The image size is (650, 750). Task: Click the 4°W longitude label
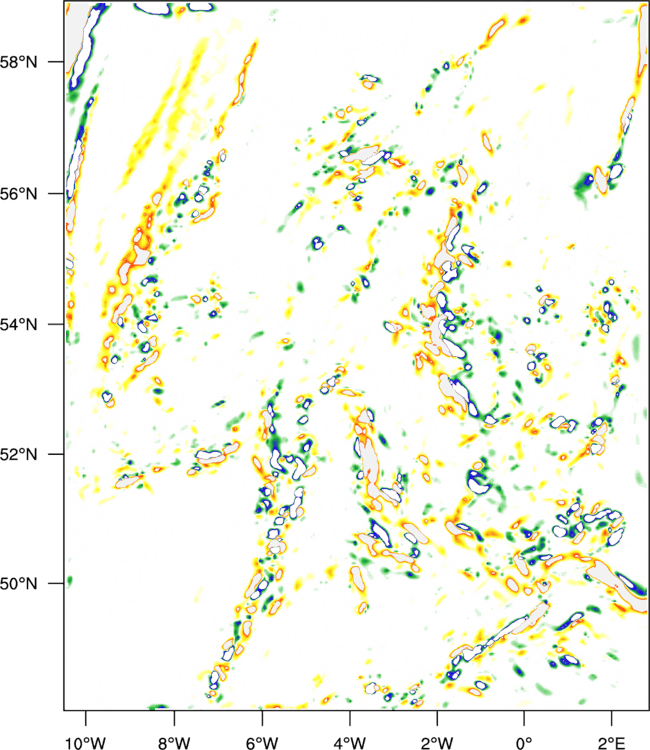point(350,743)
